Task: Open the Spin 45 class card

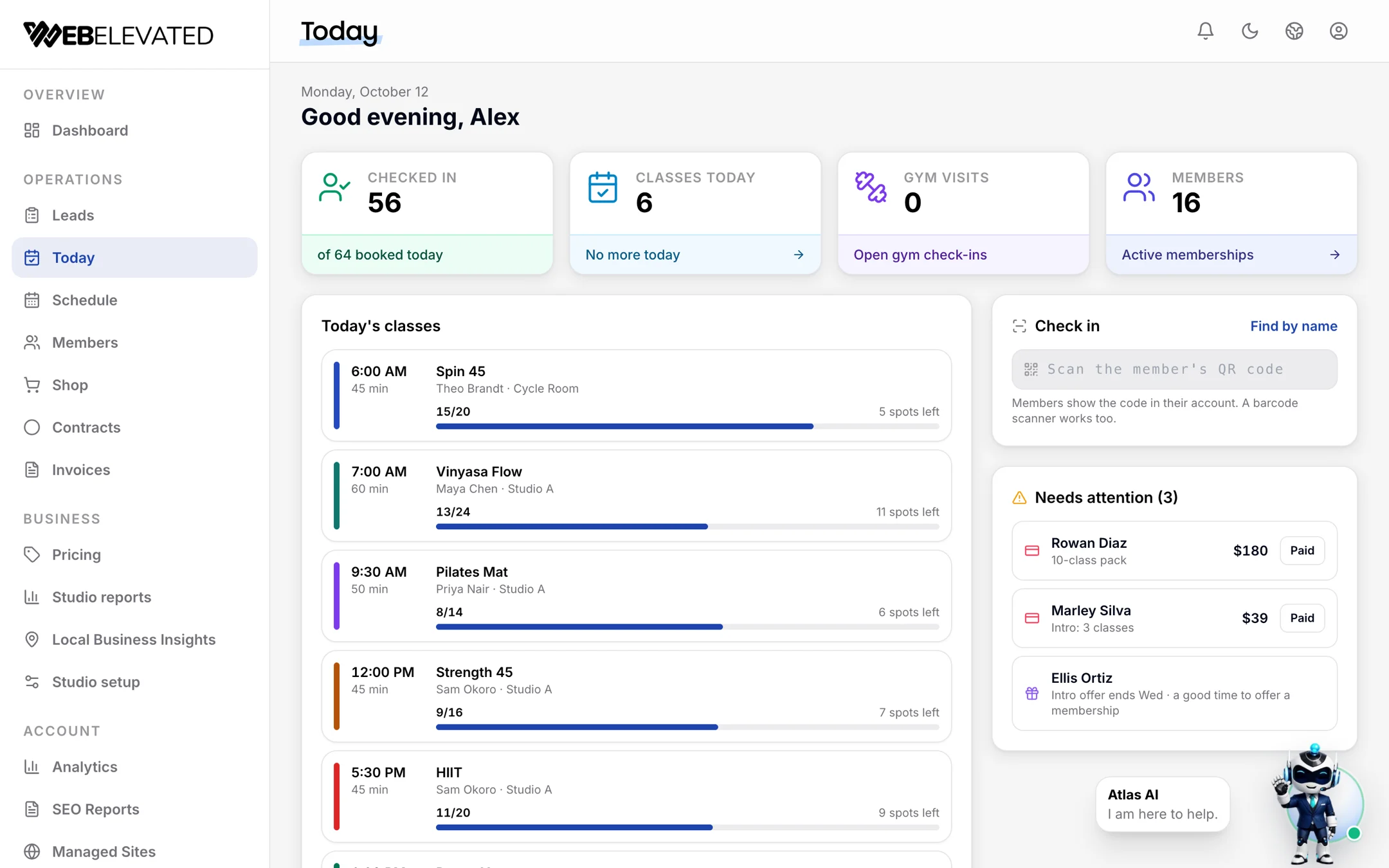Action: coord(636,395)
